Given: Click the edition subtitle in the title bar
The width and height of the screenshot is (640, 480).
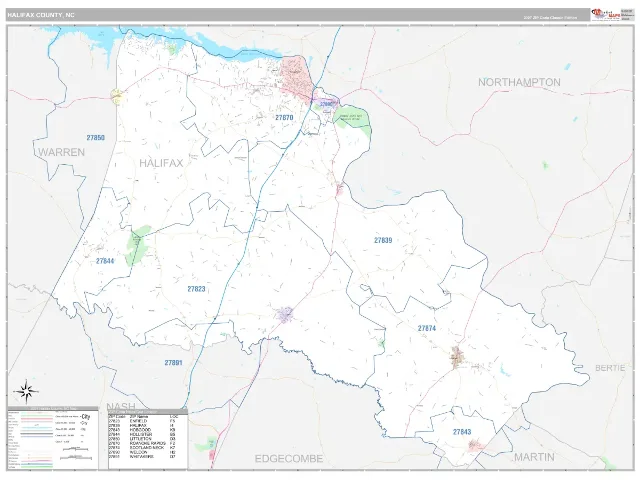Looking at the screenshot, I should click(x=551, y=18).
